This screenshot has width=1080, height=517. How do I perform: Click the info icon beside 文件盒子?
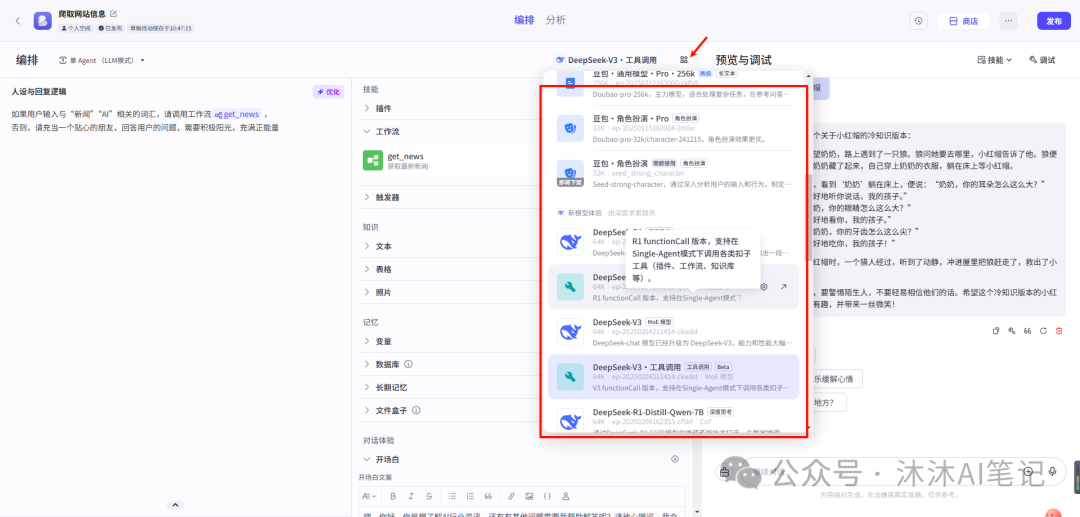pyautogui.click(x=416, y=410)
